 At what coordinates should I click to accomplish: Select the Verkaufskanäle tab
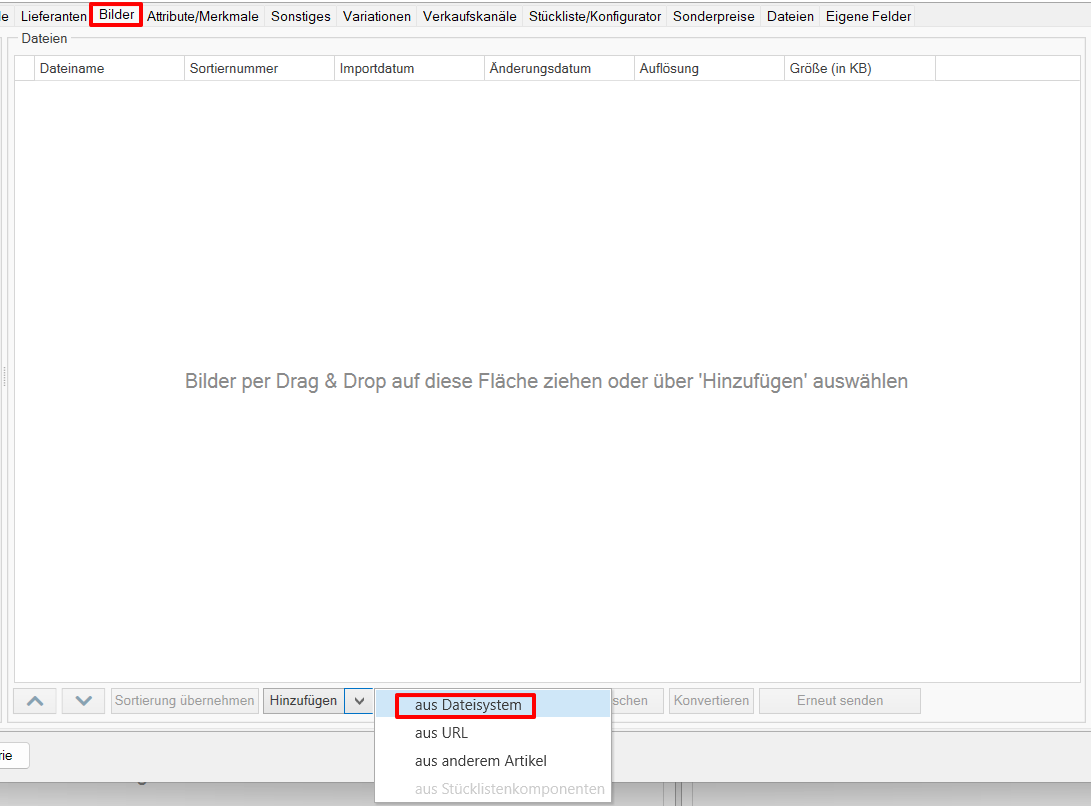470,16
